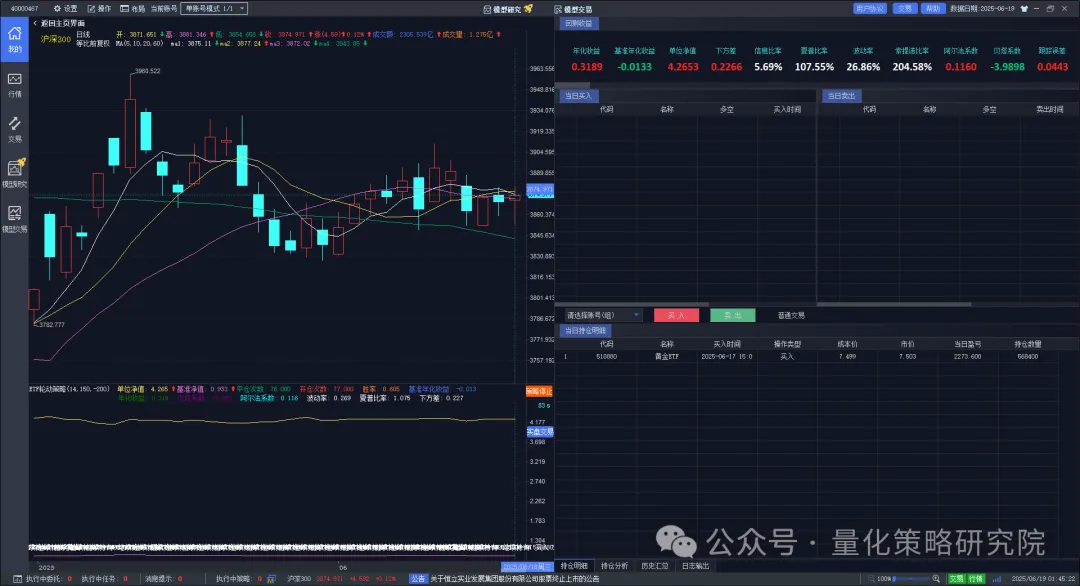
Task: Click the green 卖出 sell button
Action: 732,315
